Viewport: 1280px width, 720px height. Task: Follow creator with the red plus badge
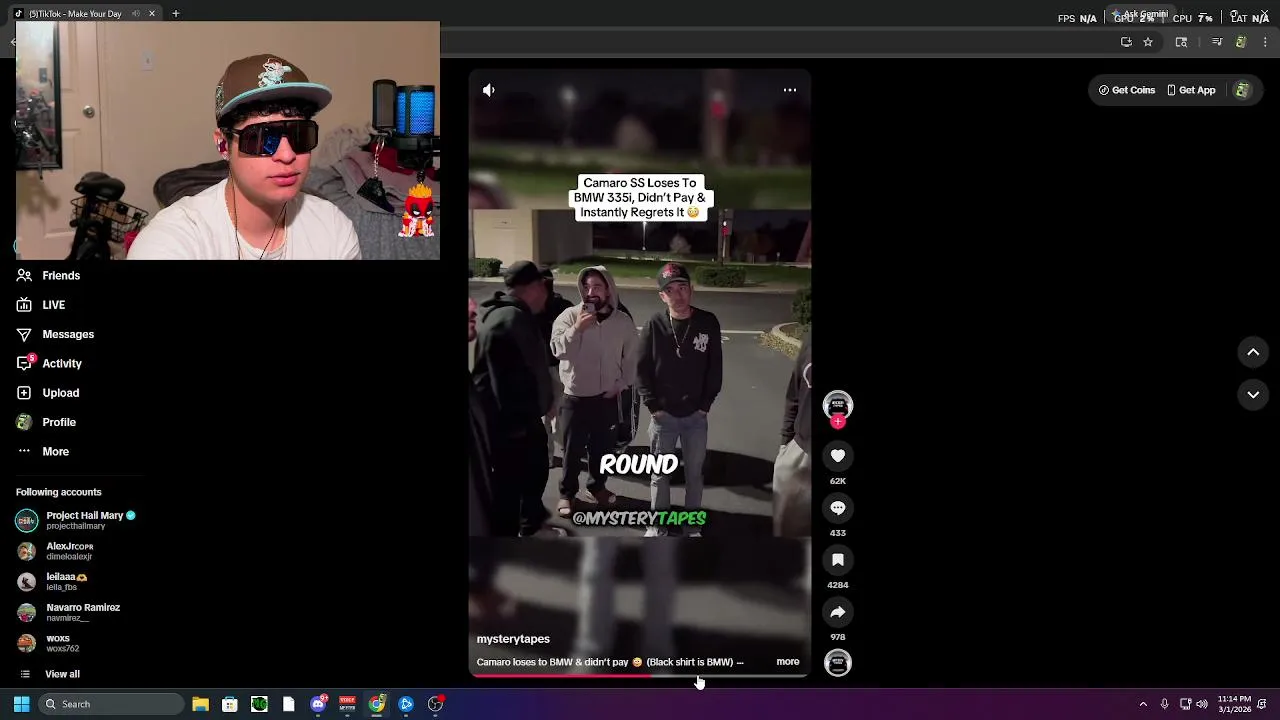[x=838, y=422]
